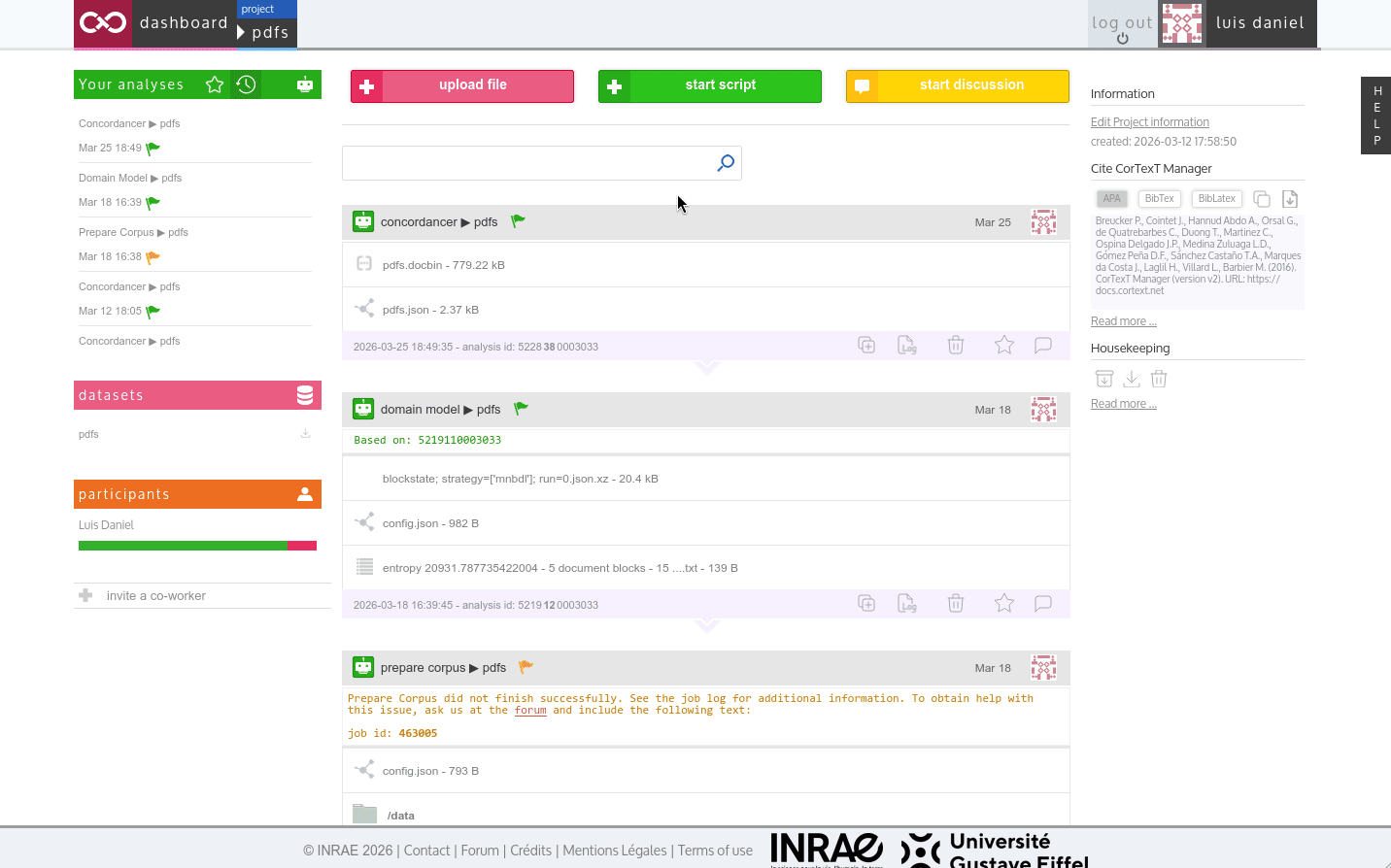Open comments on domain model analysis
The height and width of the screenshot is (868, 1391).
point(1043,604)
